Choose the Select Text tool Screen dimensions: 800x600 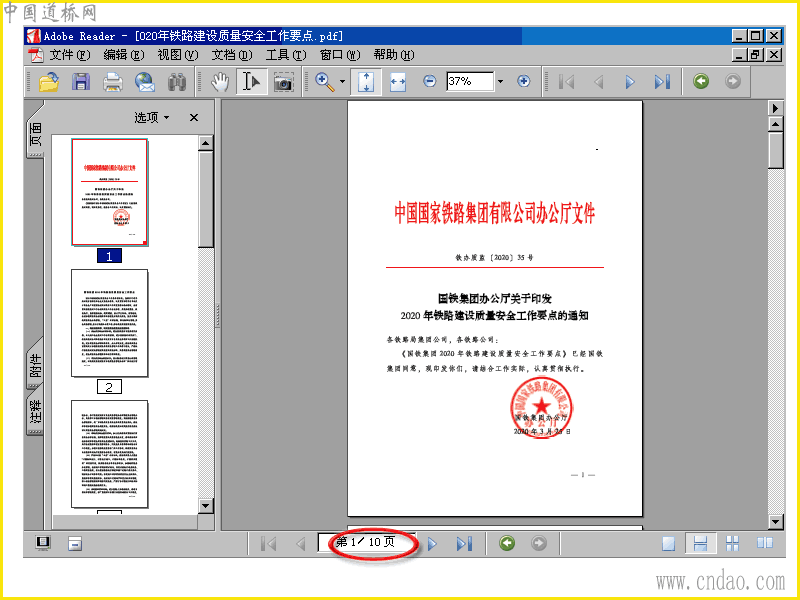[x=252, y=82]
